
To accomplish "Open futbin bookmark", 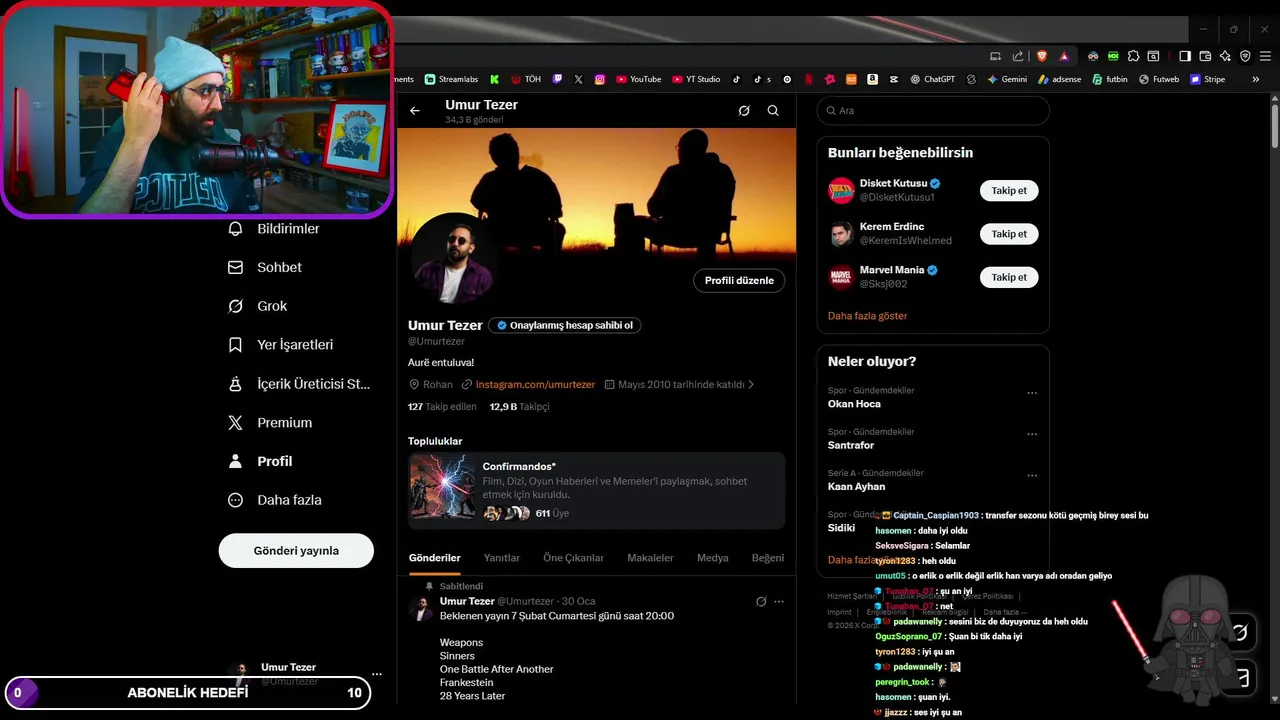I will click(x=1110, y=79).
